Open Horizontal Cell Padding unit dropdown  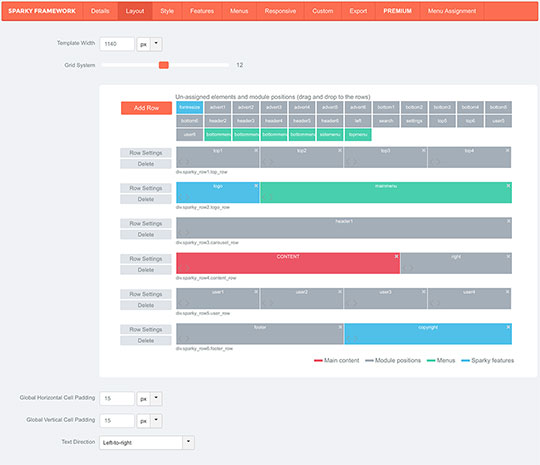156,399
